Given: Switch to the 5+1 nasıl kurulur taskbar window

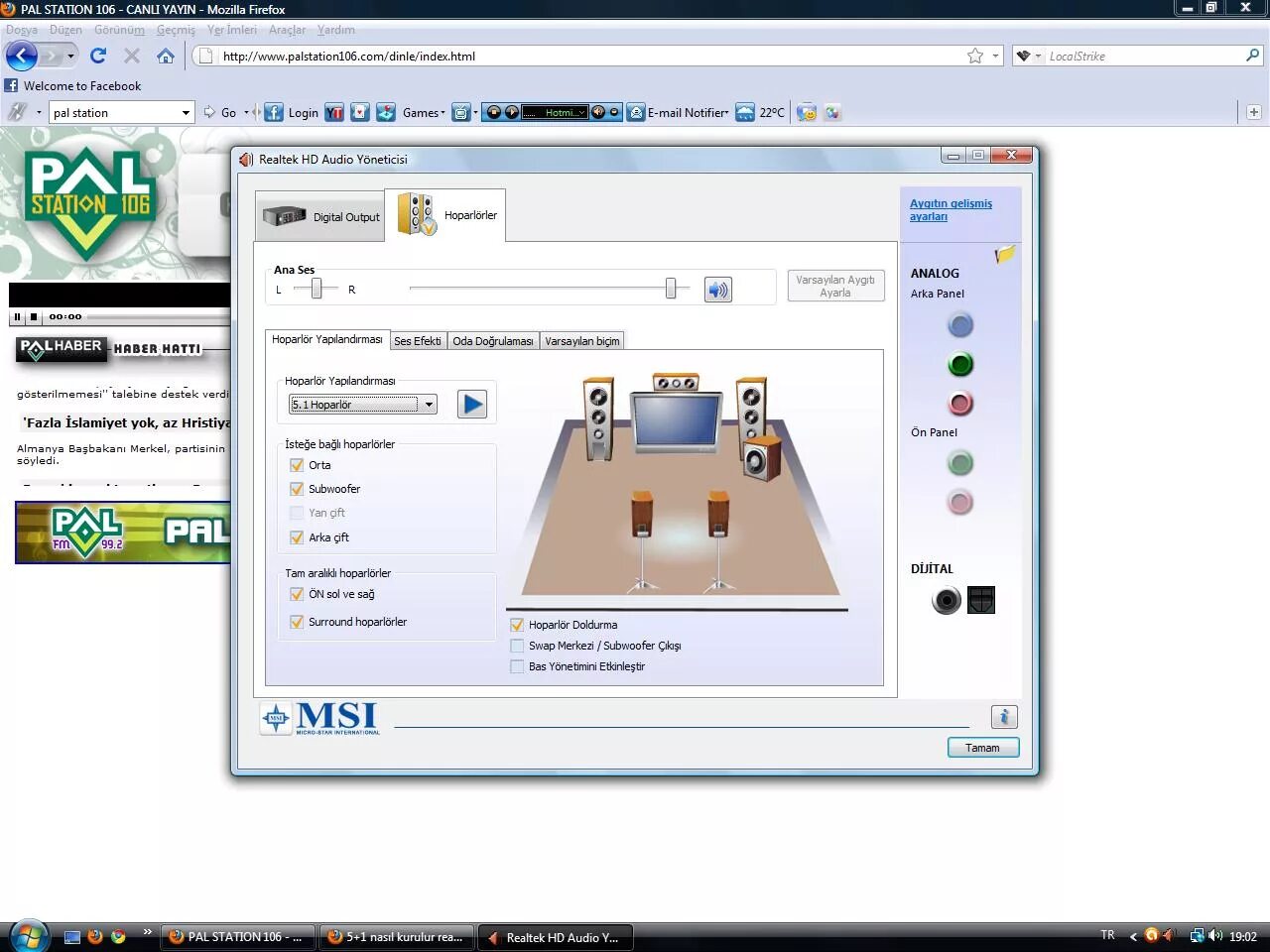Looking at the screenshot, I should click(398, 937).
